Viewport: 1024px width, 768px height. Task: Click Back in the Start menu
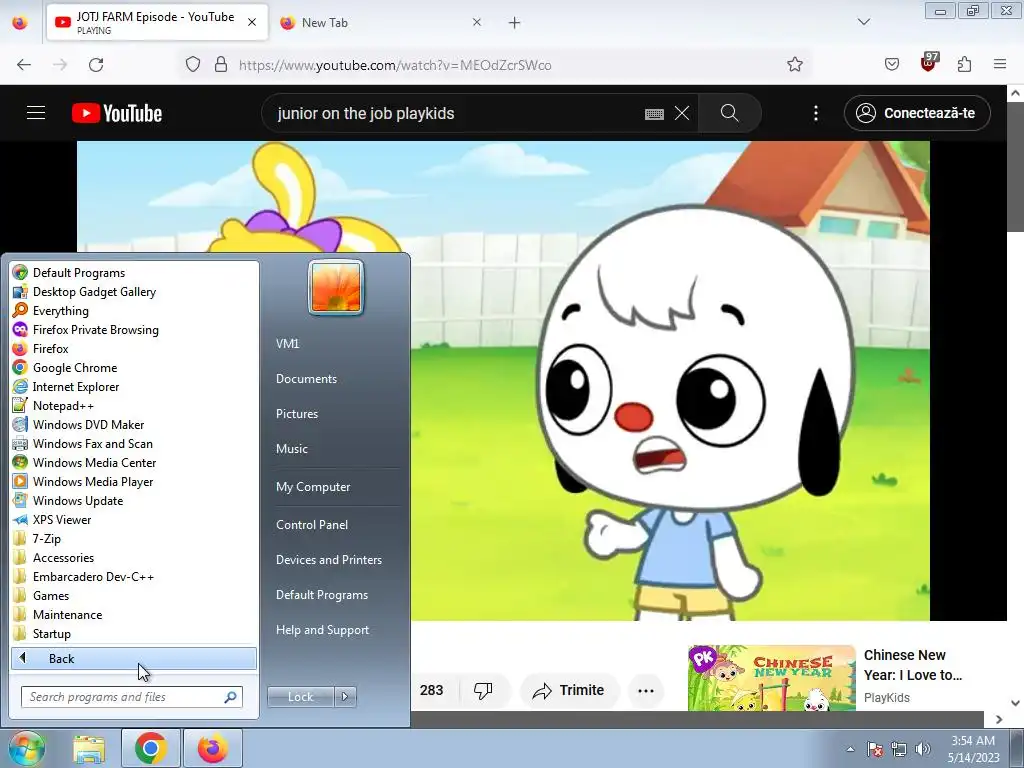click(x=134, y=658)
